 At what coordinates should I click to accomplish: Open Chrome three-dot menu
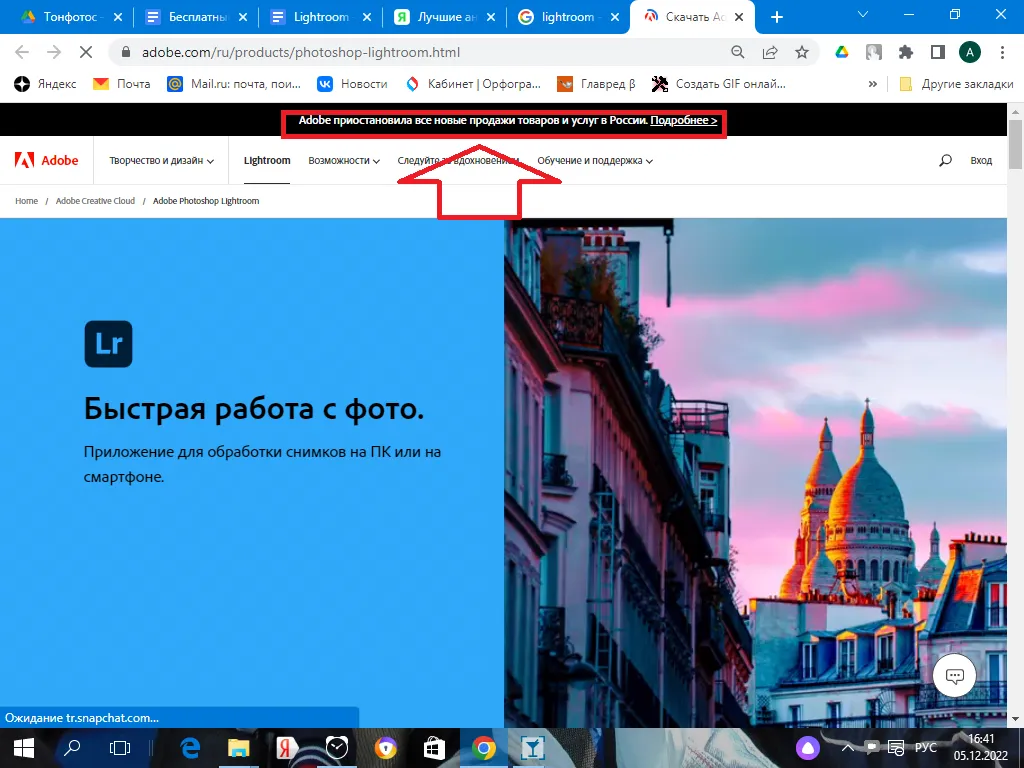[1002, 52]
